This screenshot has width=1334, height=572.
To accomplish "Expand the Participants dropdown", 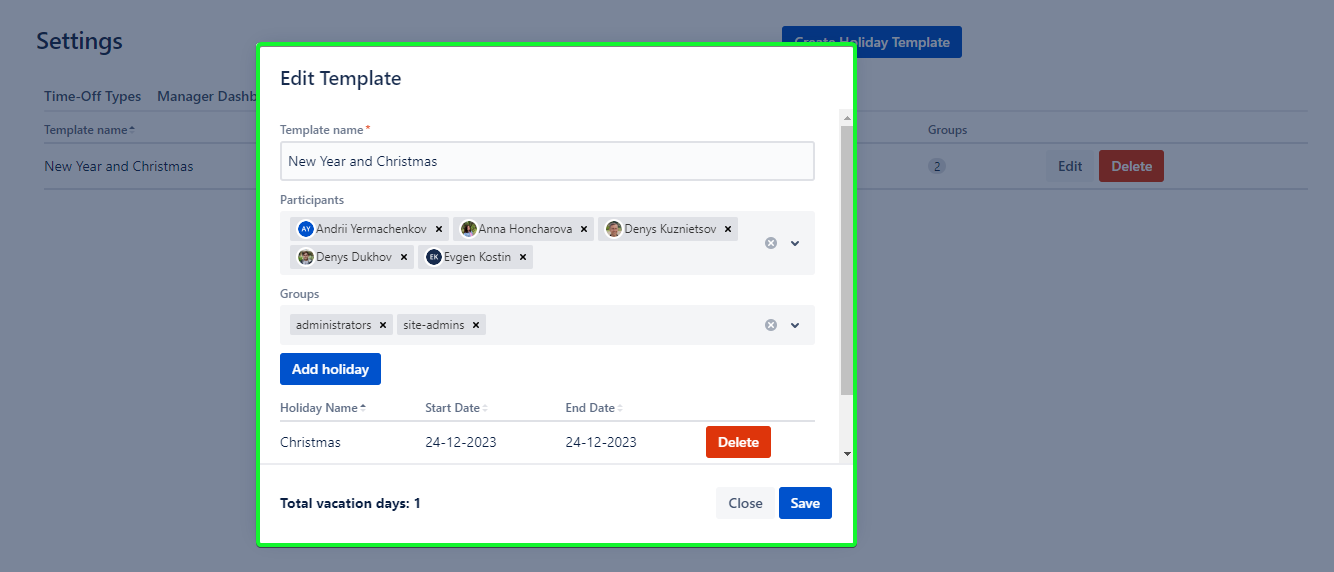I will tap(795, 243).
